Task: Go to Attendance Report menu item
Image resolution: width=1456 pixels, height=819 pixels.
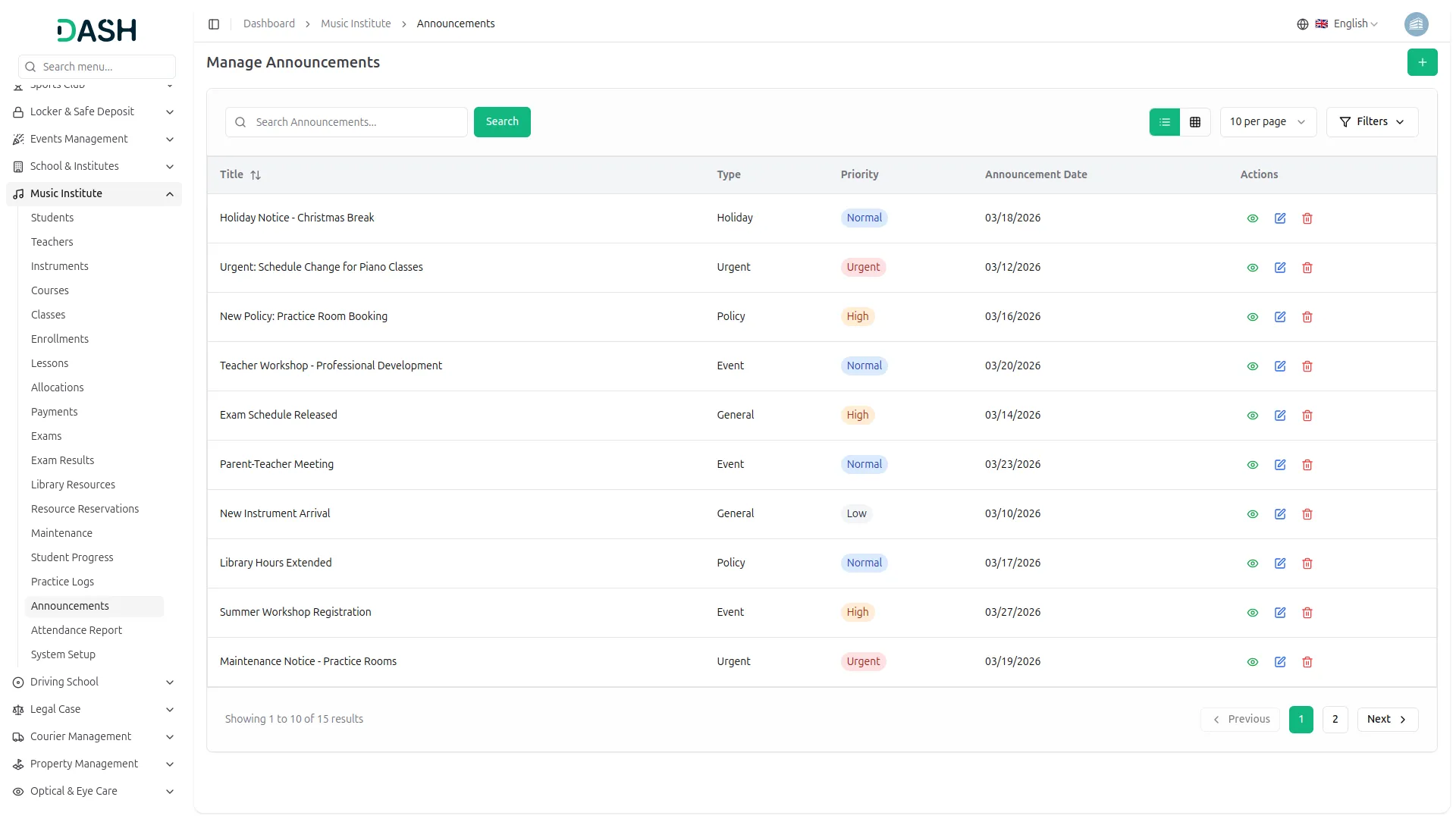Action: (x=76, y=630)
